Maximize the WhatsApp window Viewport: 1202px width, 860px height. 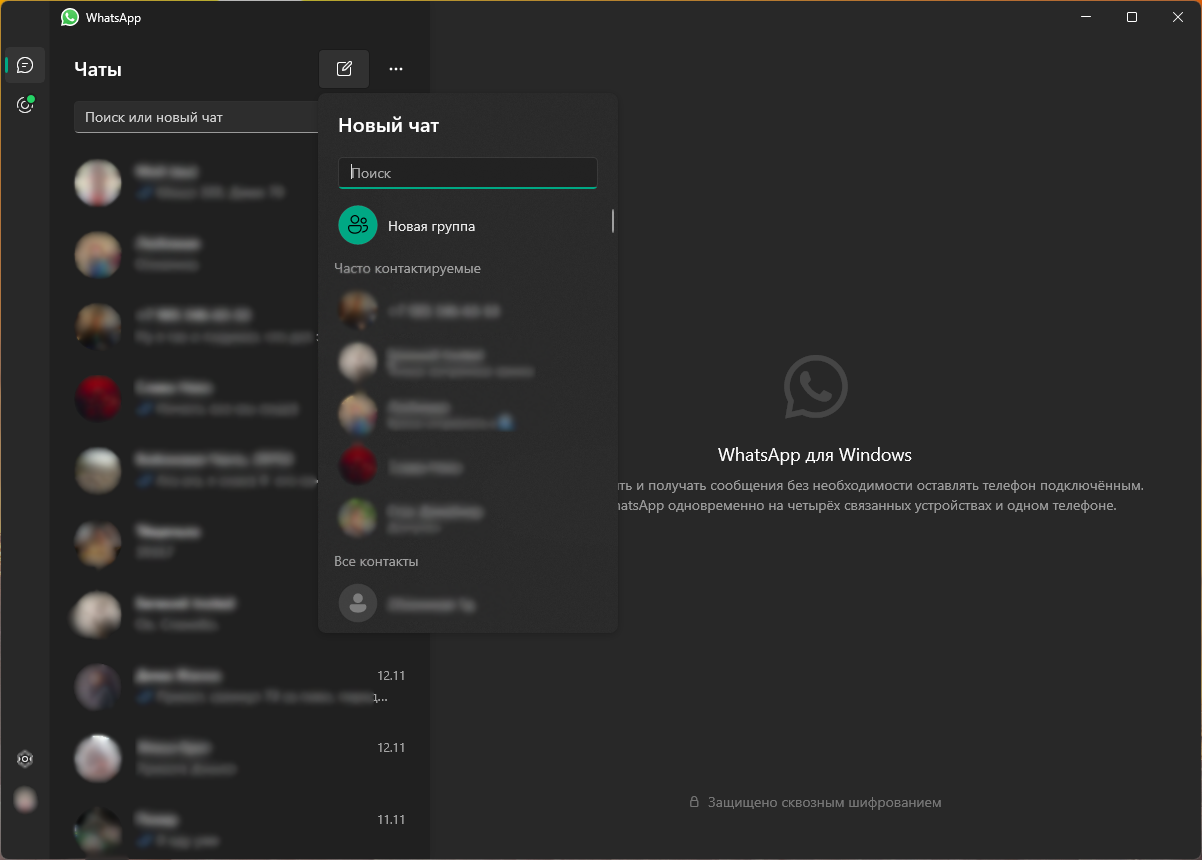(1131, 17)
